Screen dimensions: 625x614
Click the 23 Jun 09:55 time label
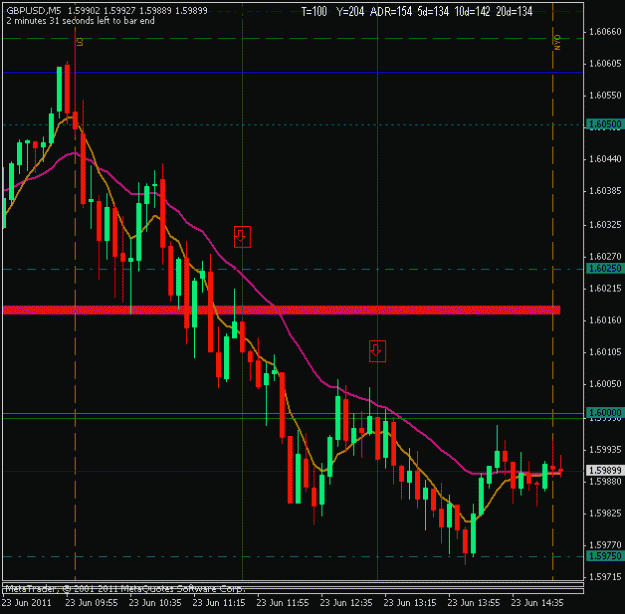(x=91, y=602)
